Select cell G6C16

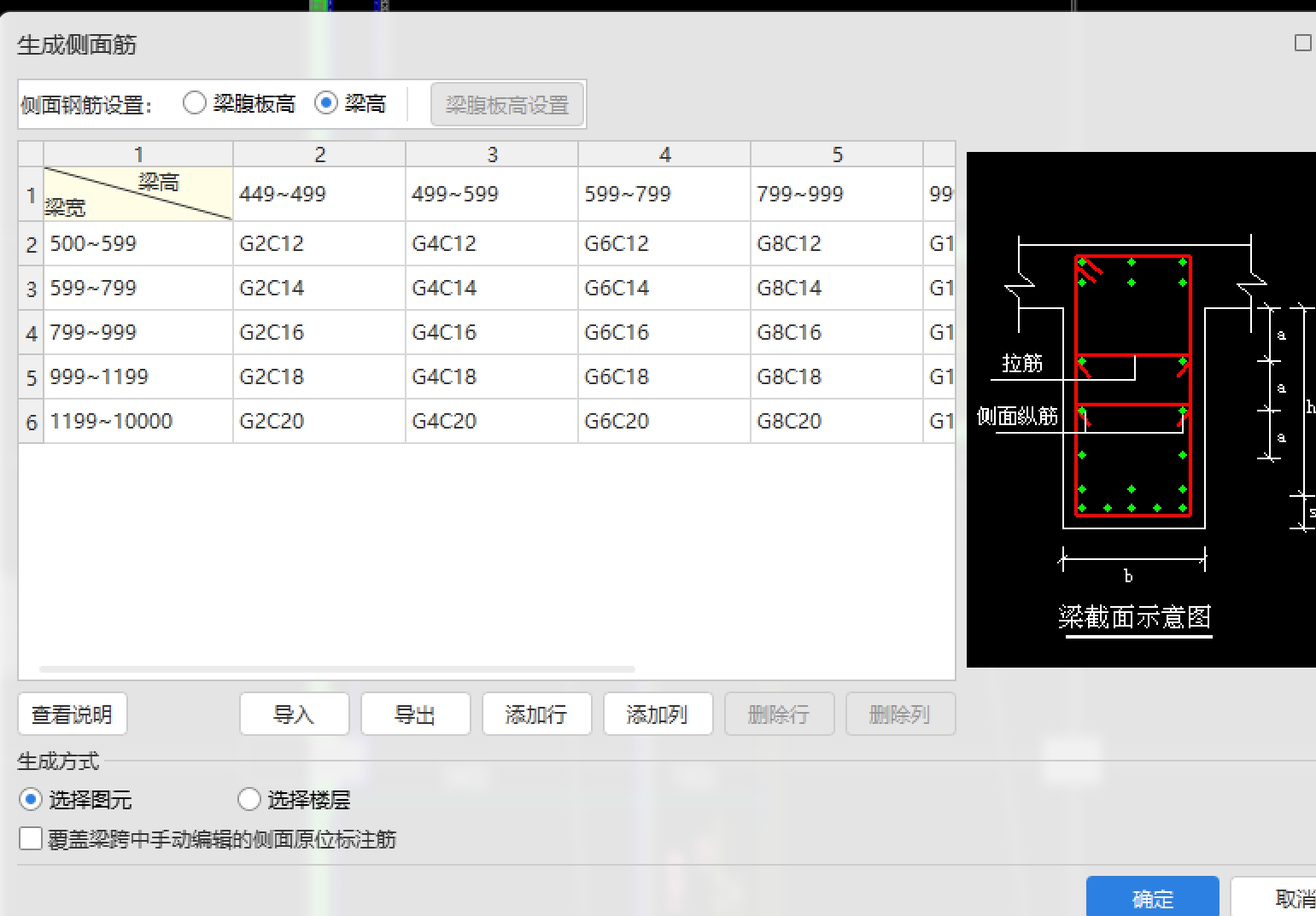[x=664, y=332]
